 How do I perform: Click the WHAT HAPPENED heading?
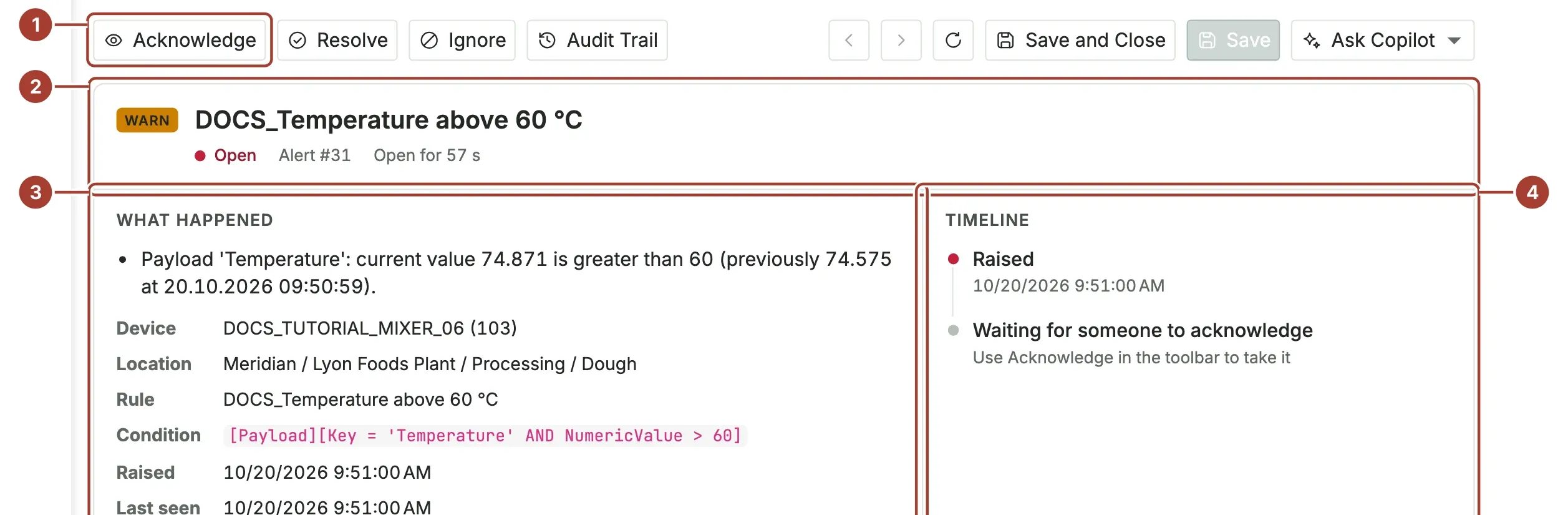[x=195, y=220]
